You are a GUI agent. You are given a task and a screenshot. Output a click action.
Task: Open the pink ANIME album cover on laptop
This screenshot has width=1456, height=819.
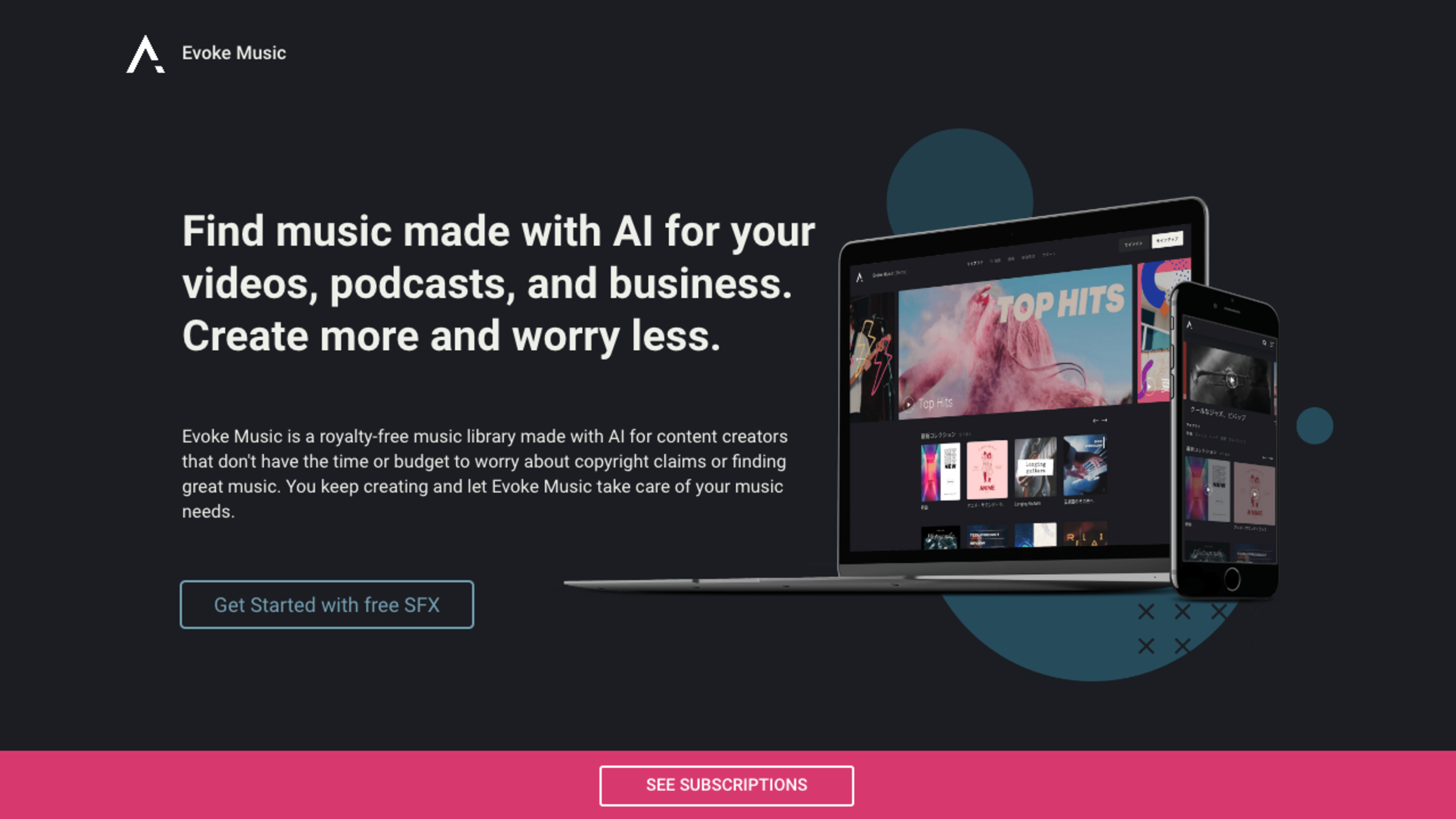tap(987, 470)
